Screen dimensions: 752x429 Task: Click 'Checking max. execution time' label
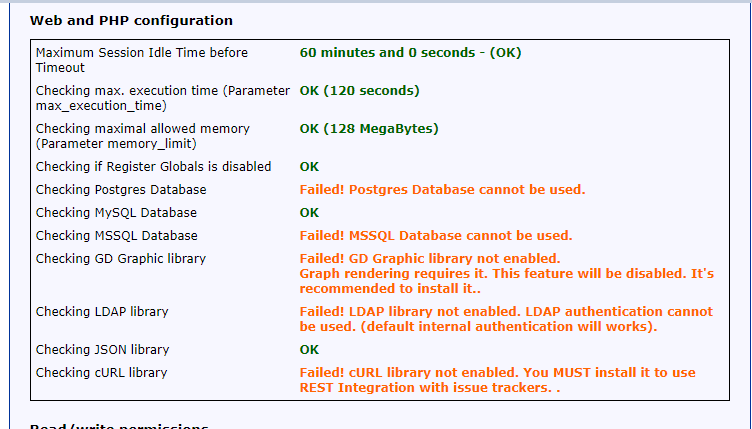163,98
